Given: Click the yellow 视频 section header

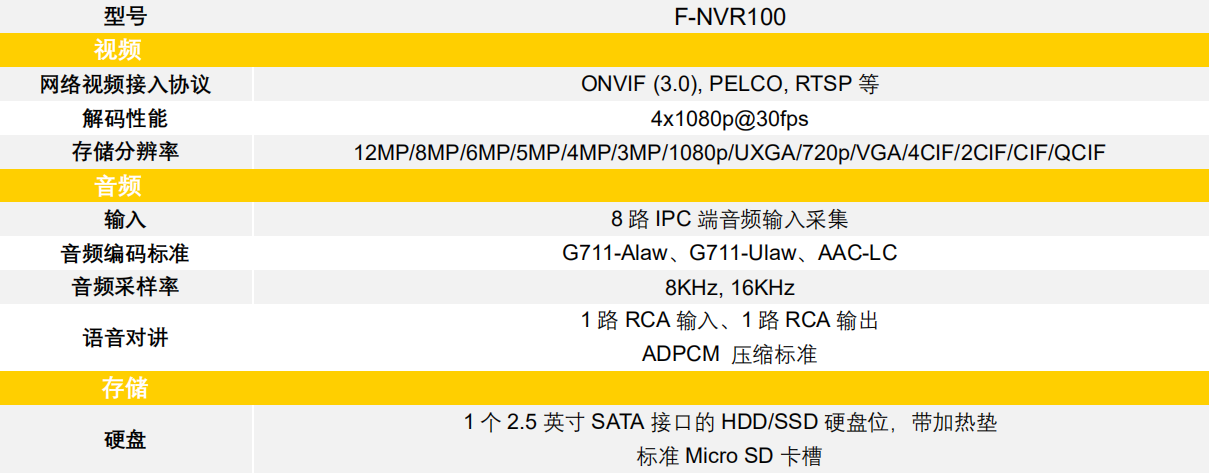Looking at the screenshot, I should point(117,50).
